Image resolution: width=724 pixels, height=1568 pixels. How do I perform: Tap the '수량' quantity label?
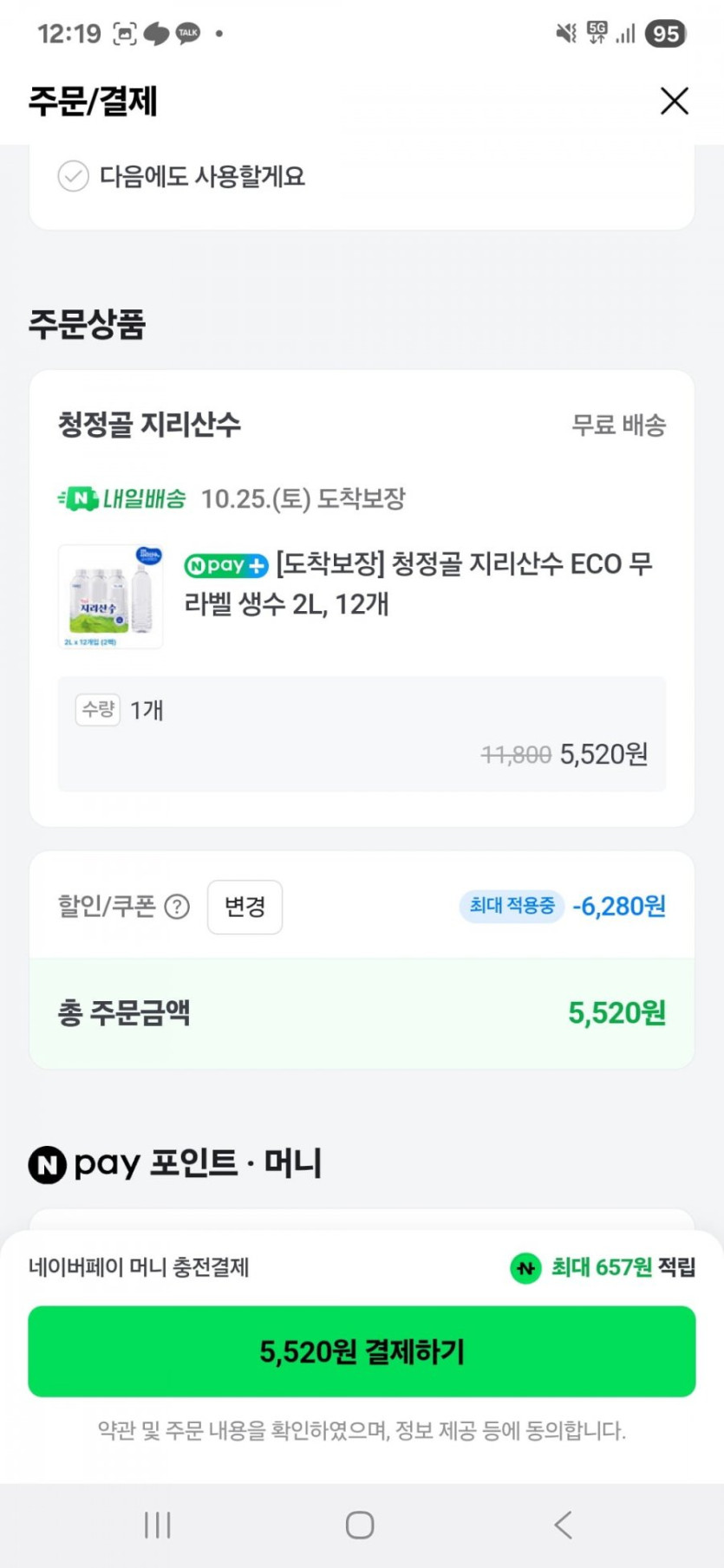98,710
